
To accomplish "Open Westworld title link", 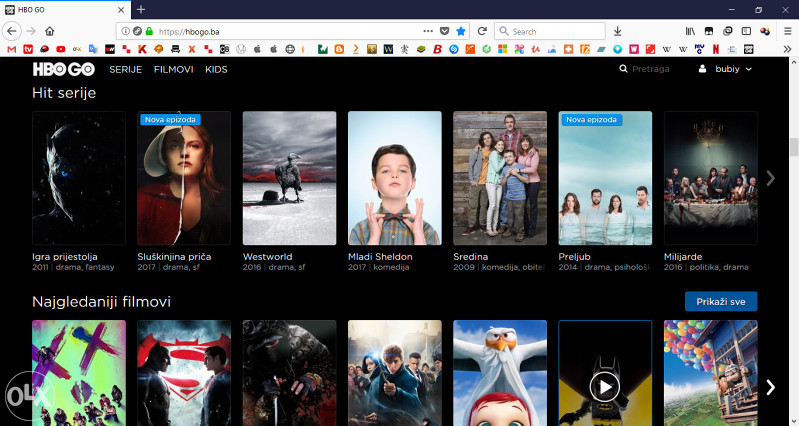I will coord(268,256).
